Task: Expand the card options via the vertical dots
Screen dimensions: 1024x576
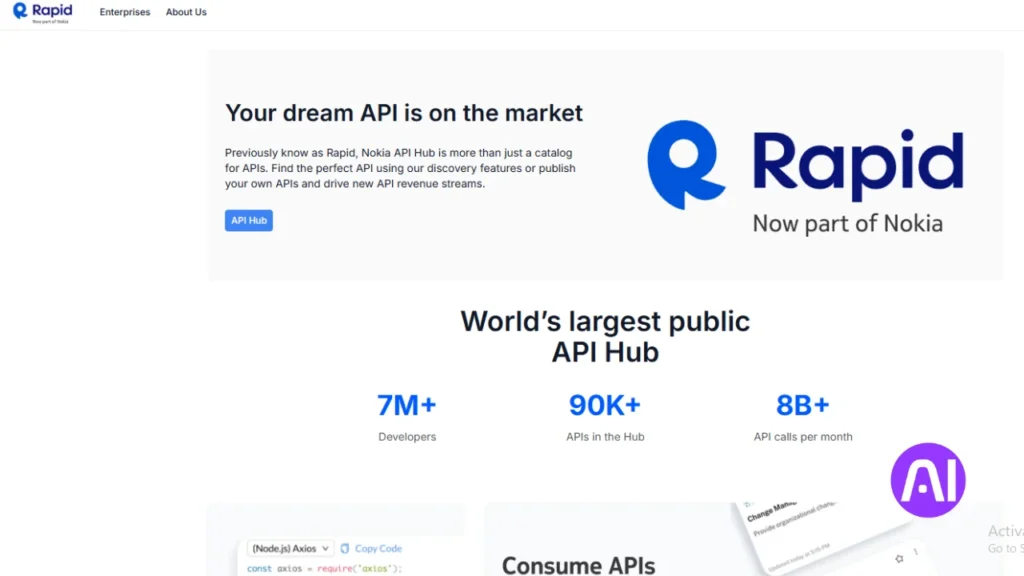Action: tap(916, 551)
